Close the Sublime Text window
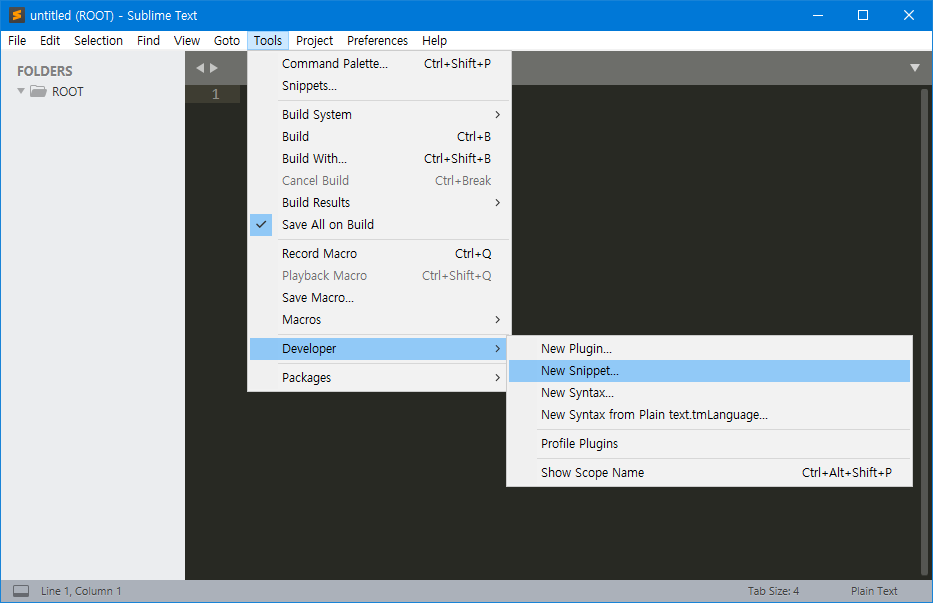 click(x=909, y=15)
